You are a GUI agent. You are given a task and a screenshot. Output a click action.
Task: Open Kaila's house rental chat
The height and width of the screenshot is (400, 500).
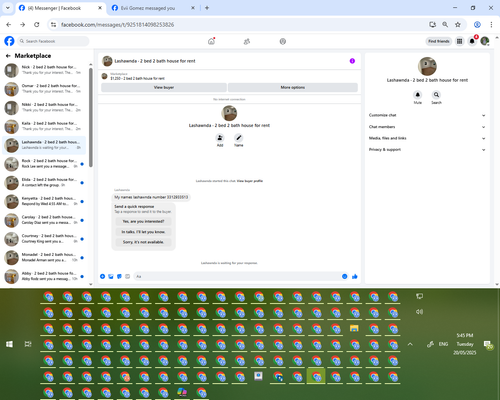point(44,126)
